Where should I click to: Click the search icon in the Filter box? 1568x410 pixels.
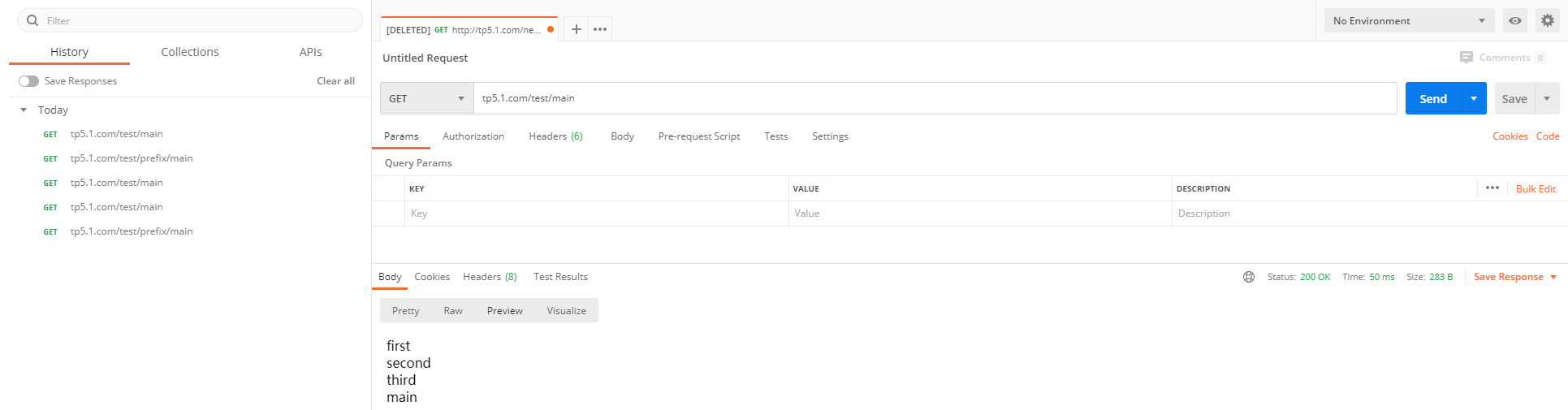coord(32,20)
